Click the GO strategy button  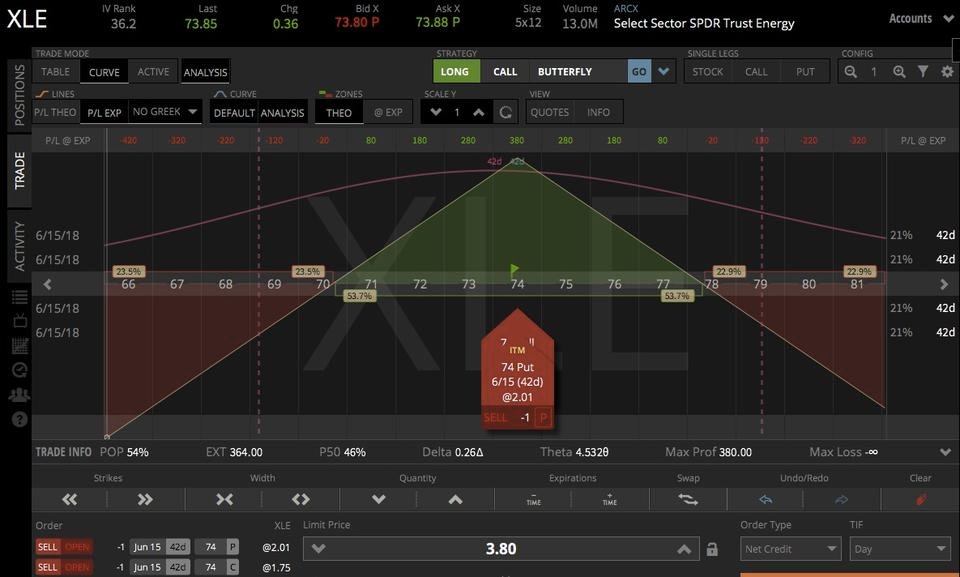(x=639, y=72)
